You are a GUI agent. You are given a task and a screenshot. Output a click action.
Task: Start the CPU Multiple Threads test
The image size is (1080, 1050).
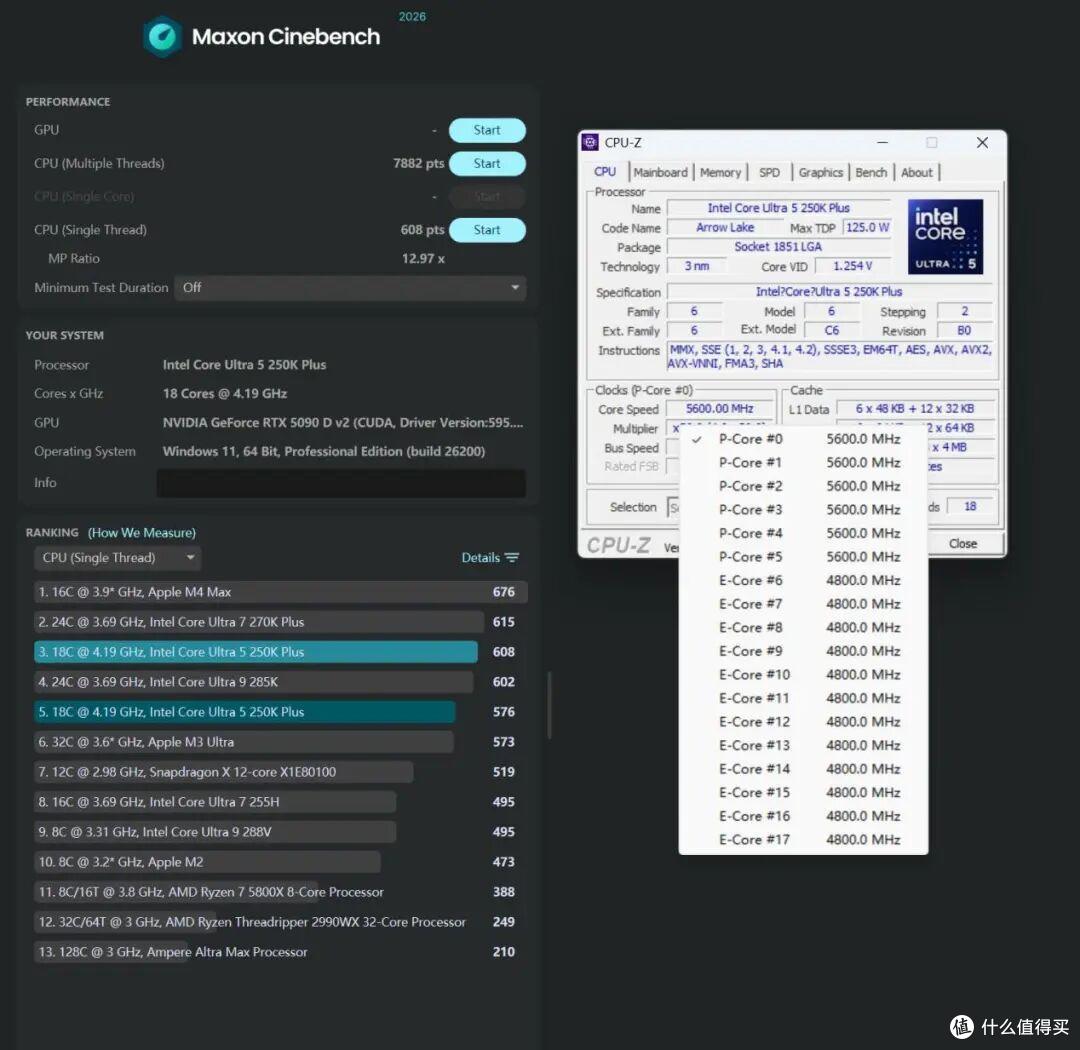coord(487,163)
